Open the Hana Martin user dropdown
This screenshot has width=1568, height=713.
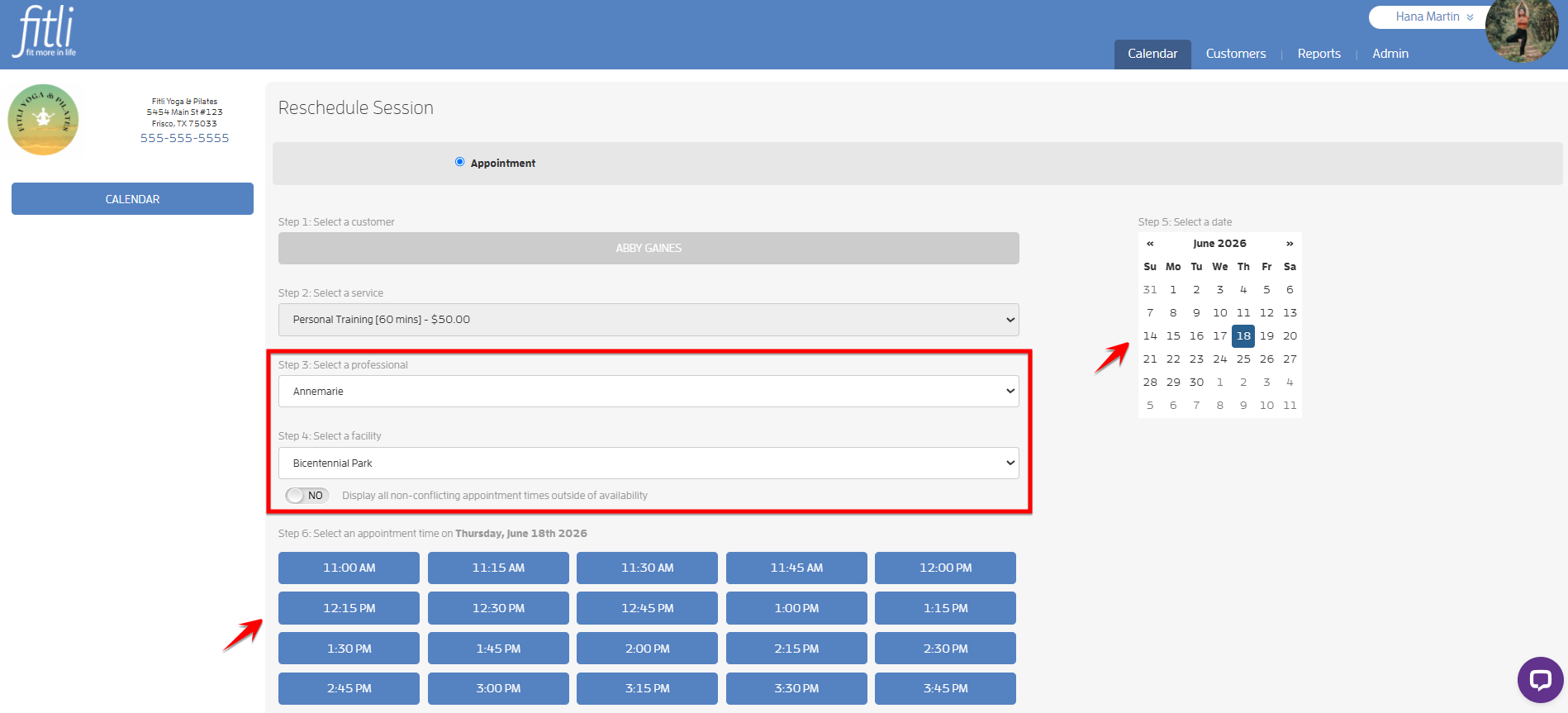point(1434,17)
